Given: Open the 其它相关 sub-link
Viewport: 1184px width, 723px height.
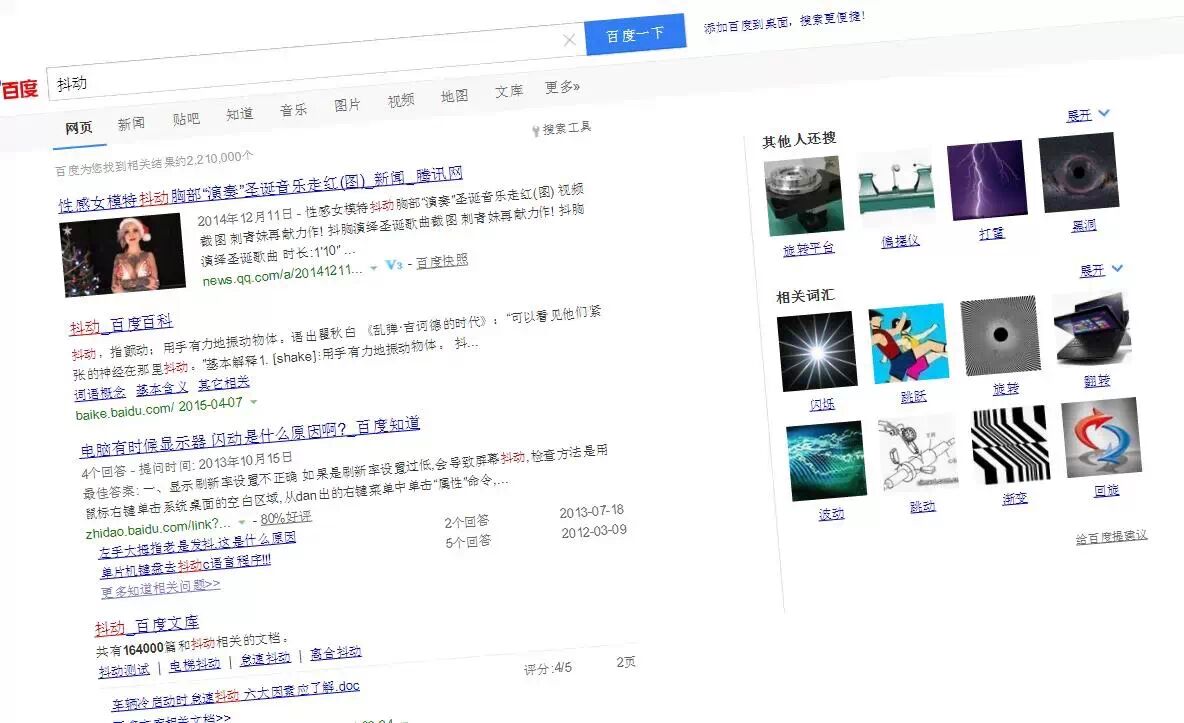Looking at the screenshot, I should pyautogui.click(x=224, y=384).
